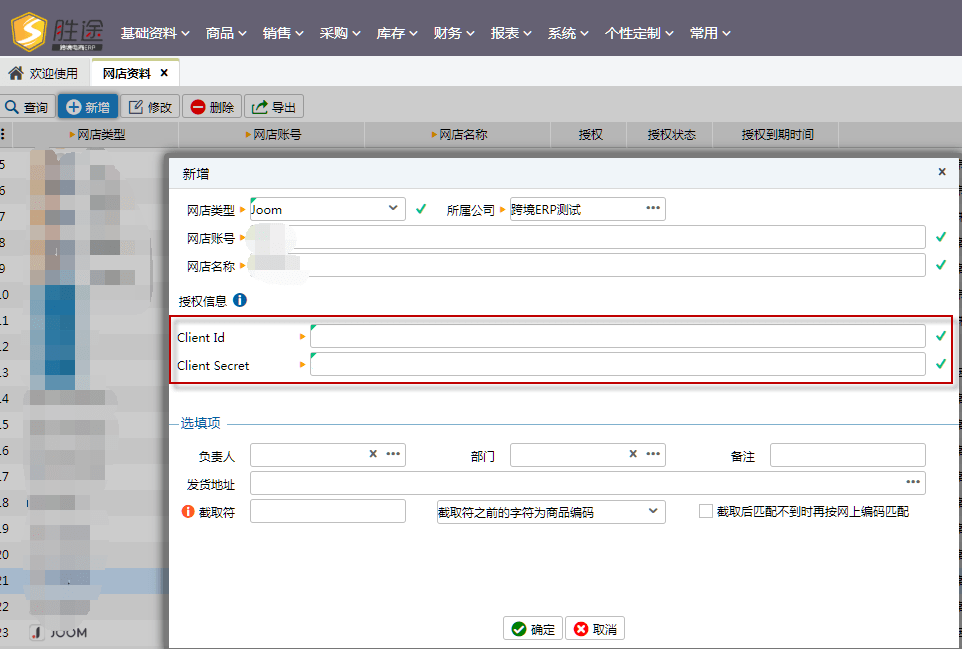962x649 pixels.
Task: Clear the 部门 field with X
Action: (x=633, y=454)
